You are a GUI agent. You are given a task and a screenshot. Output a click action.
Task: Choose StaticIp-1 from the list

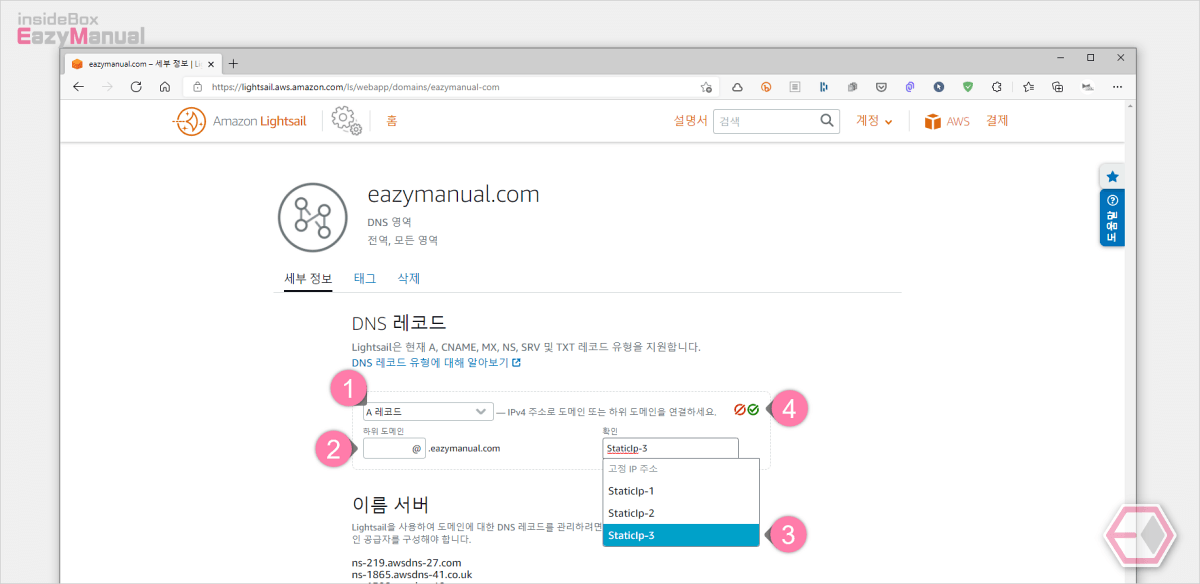[680, 491]
